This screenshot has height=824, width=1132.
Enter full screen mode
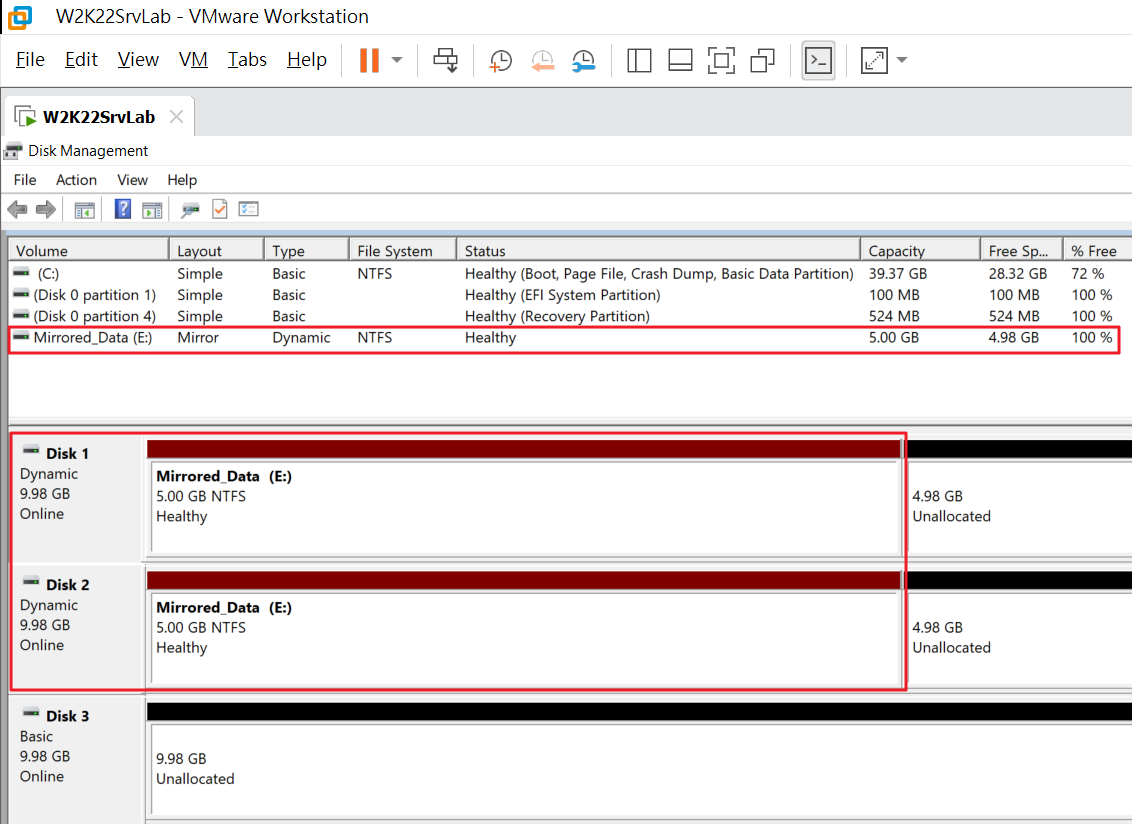click(x=721, y=61)
